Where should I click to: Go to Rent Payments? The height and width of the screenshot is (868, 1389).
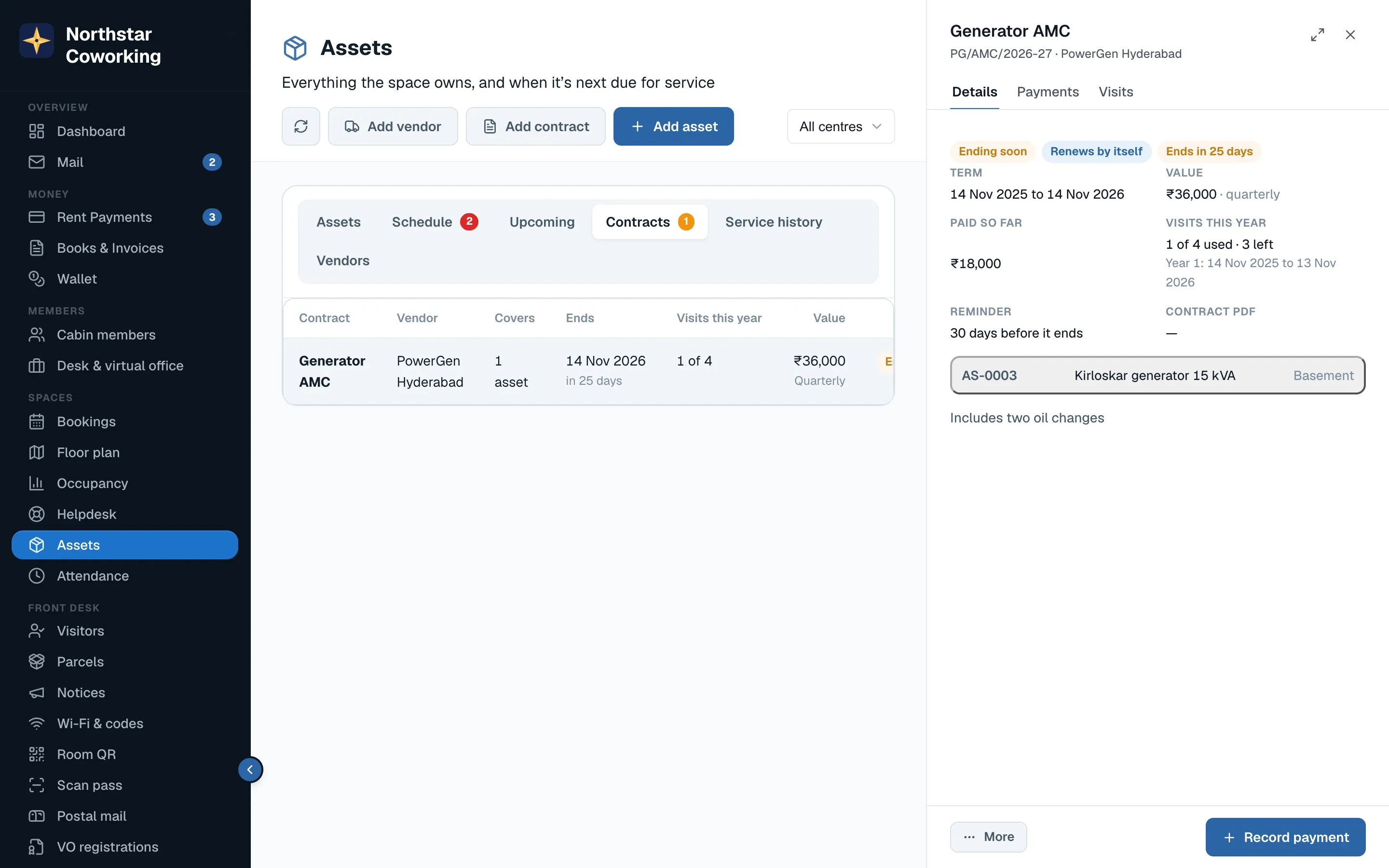tap(124, 217)
